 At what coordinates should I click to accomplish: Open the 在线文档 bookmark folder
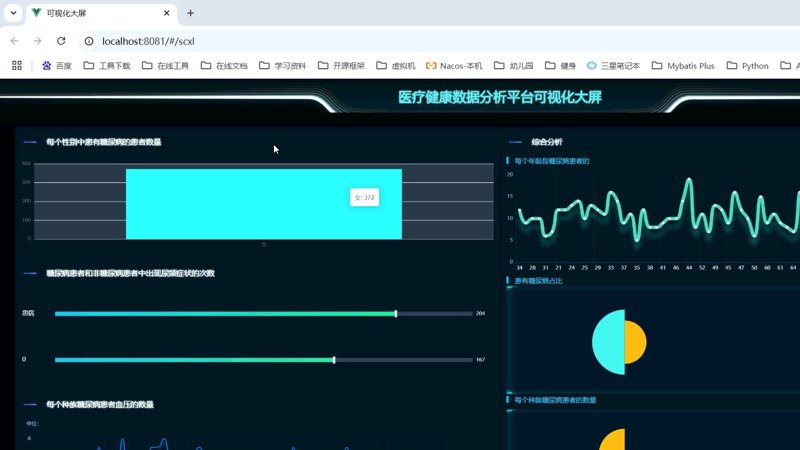pyautogui.click(x=224, y=66)
